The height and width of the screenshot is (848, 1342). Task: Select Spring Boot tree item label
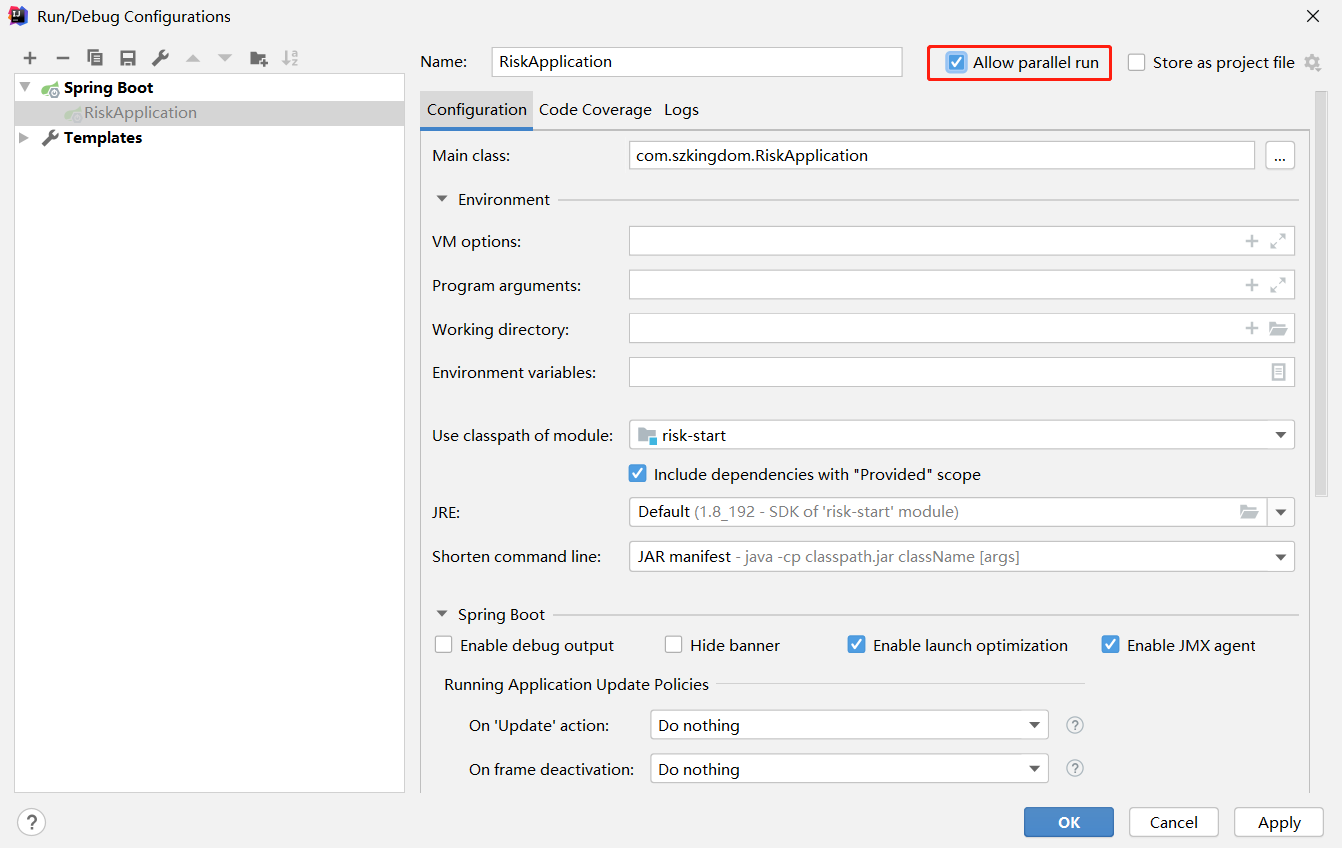point(109,88)
